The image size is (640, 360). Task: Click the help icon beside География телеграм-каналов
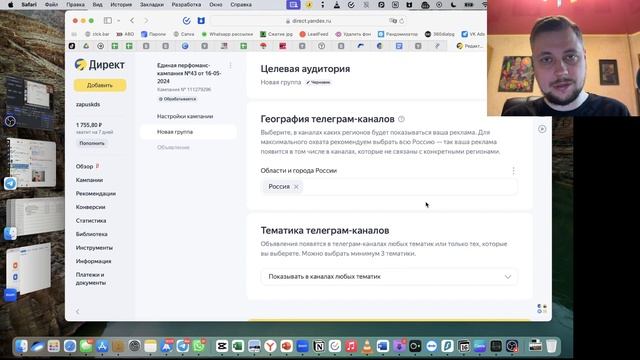[x=401, y=119]
